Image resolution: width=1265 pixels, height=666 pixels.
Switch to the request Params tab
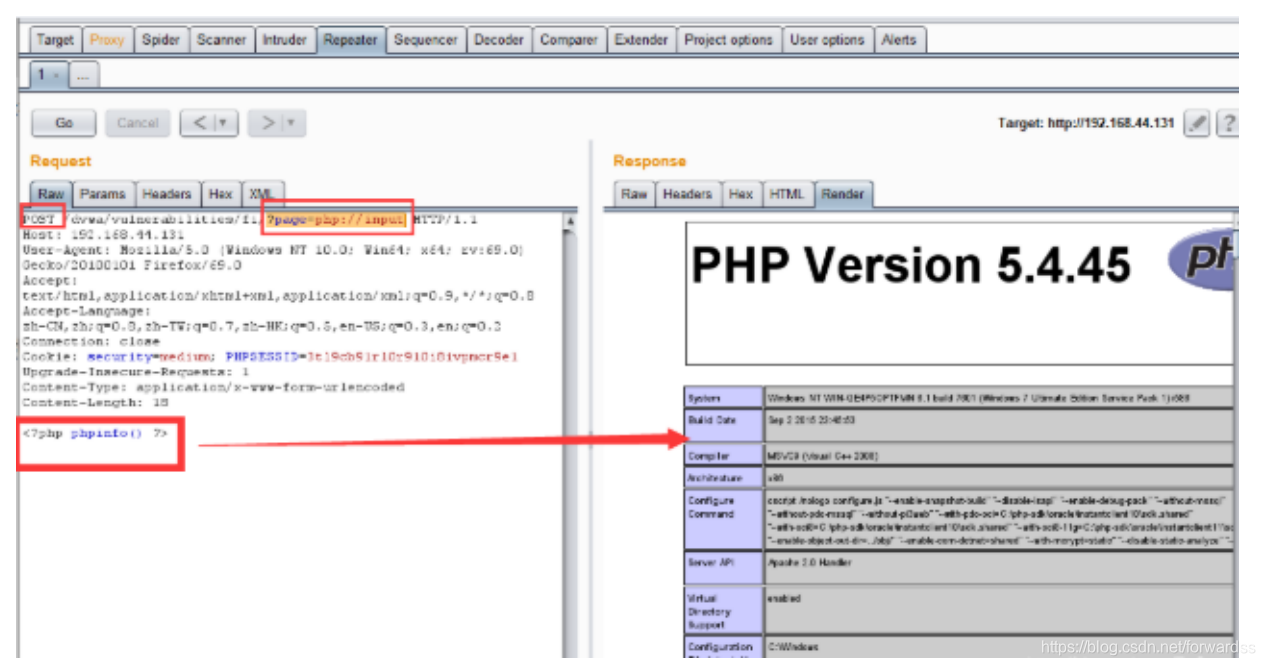[103, 194]
